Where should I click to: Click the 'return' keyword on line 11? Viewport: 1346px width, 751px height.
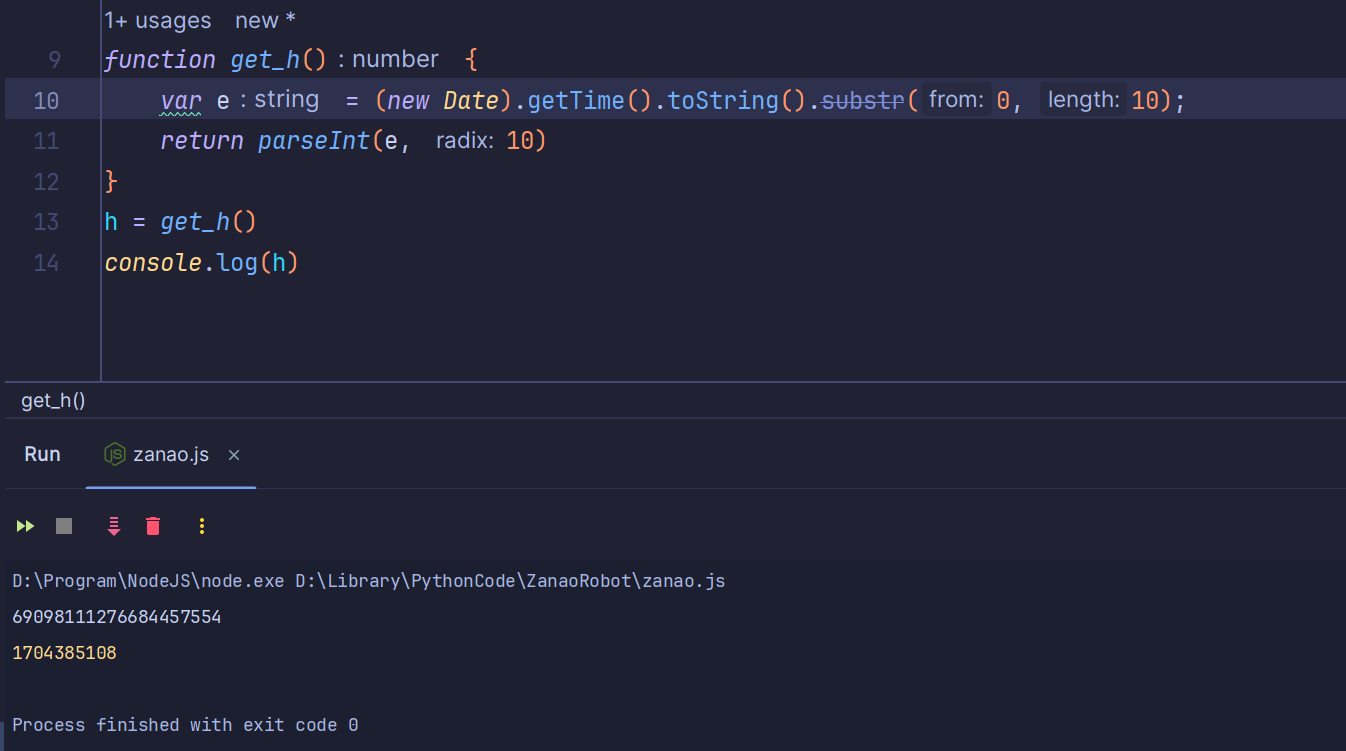(x=202, y=141)
